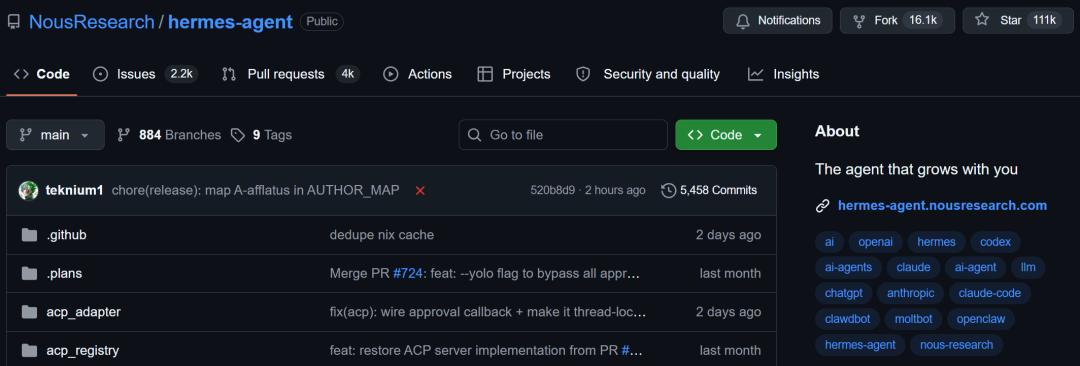Open the acp_registry folder
The height and width of the screenshot is (366, 1080).
coord(83,351)
